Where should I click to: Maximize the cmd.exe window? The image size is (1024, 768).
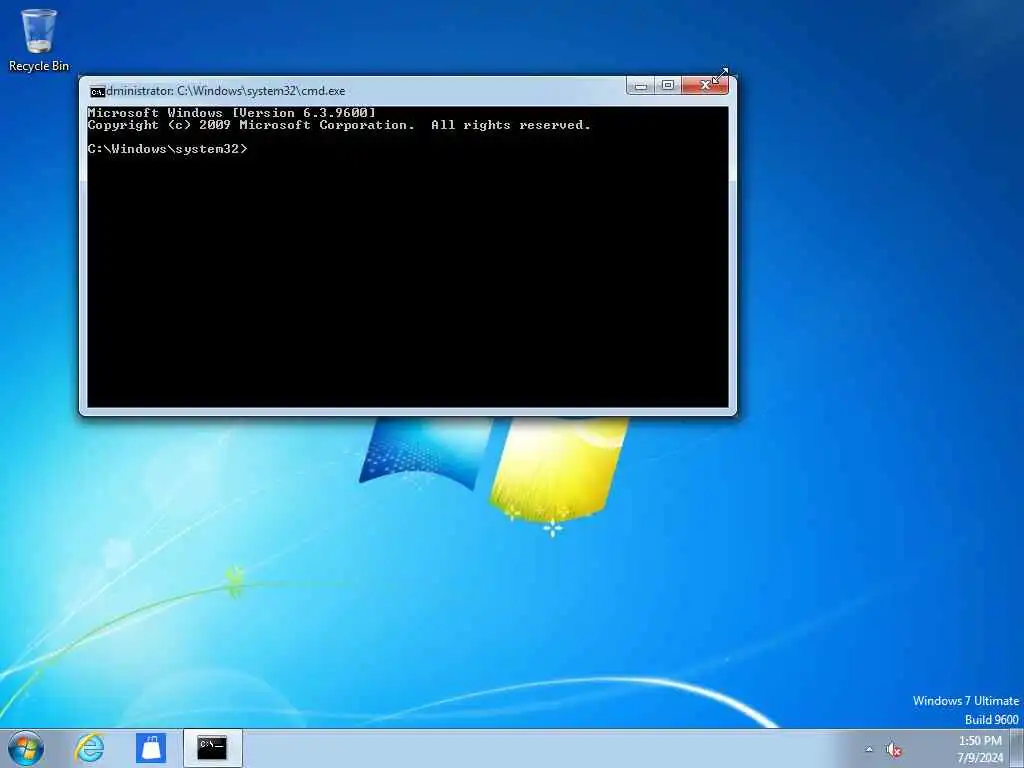coord(667,86)
